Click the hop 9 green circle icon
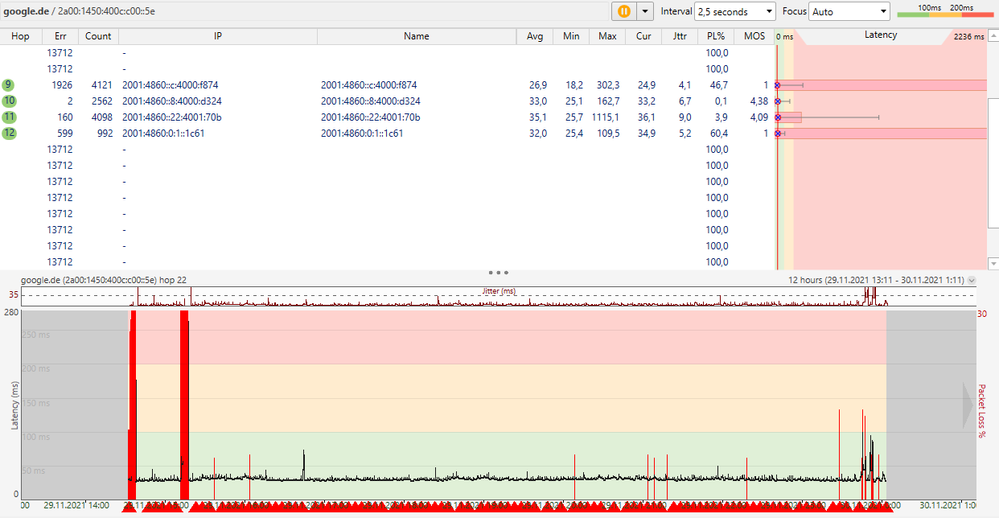The height and width of the screenshot is (518, 999). tap(9, 85)
